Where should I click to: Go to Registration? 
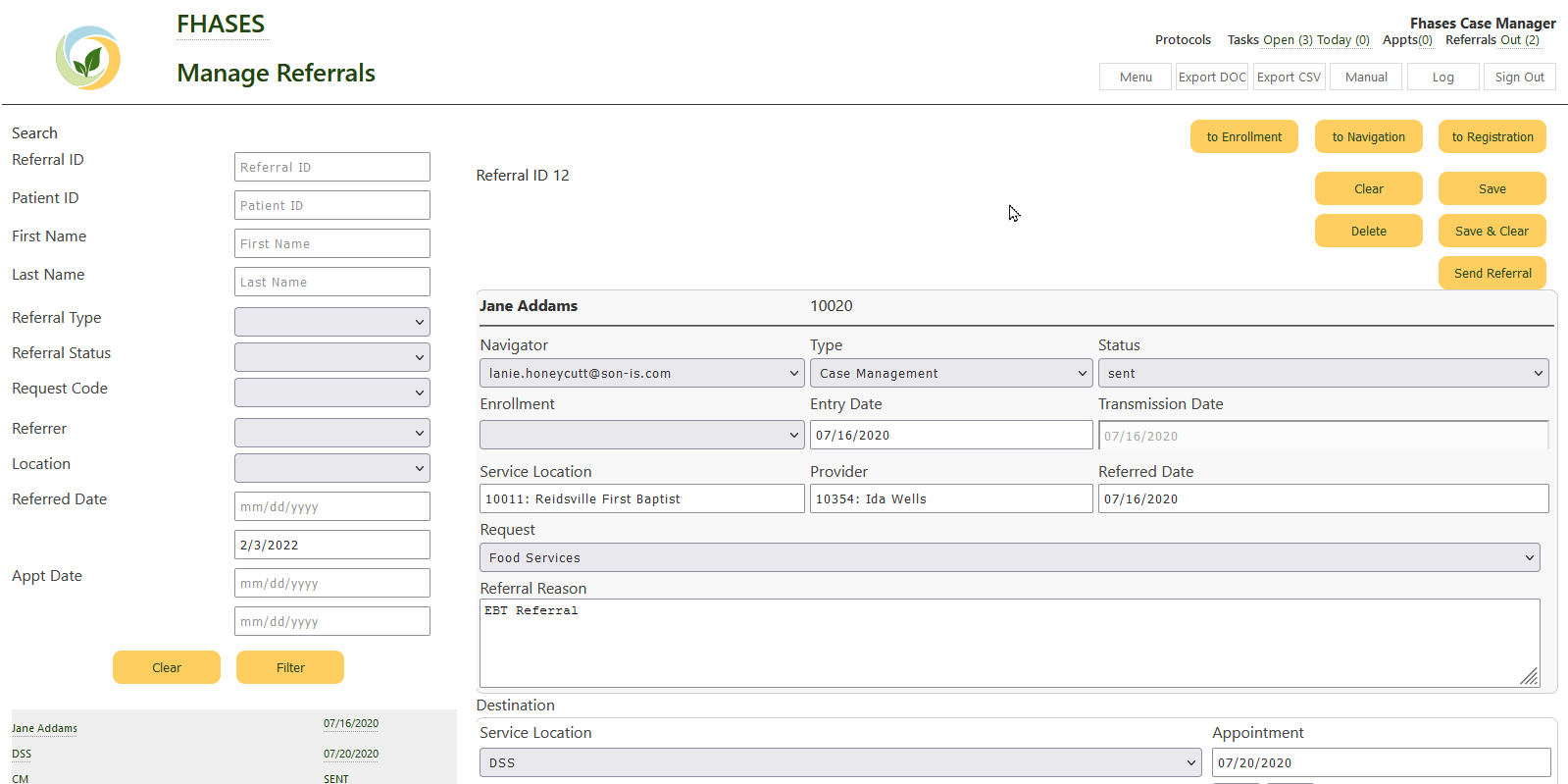coord(1492,136)
